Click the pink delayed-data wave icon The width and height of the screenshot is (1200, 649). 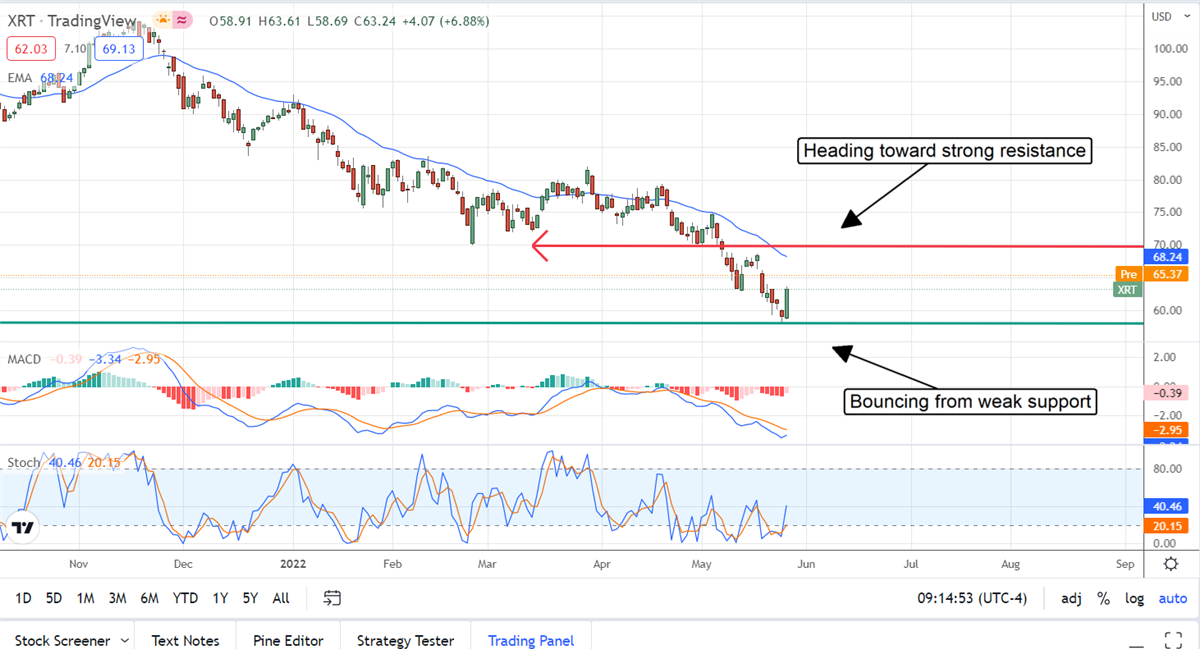click(183, 20)
